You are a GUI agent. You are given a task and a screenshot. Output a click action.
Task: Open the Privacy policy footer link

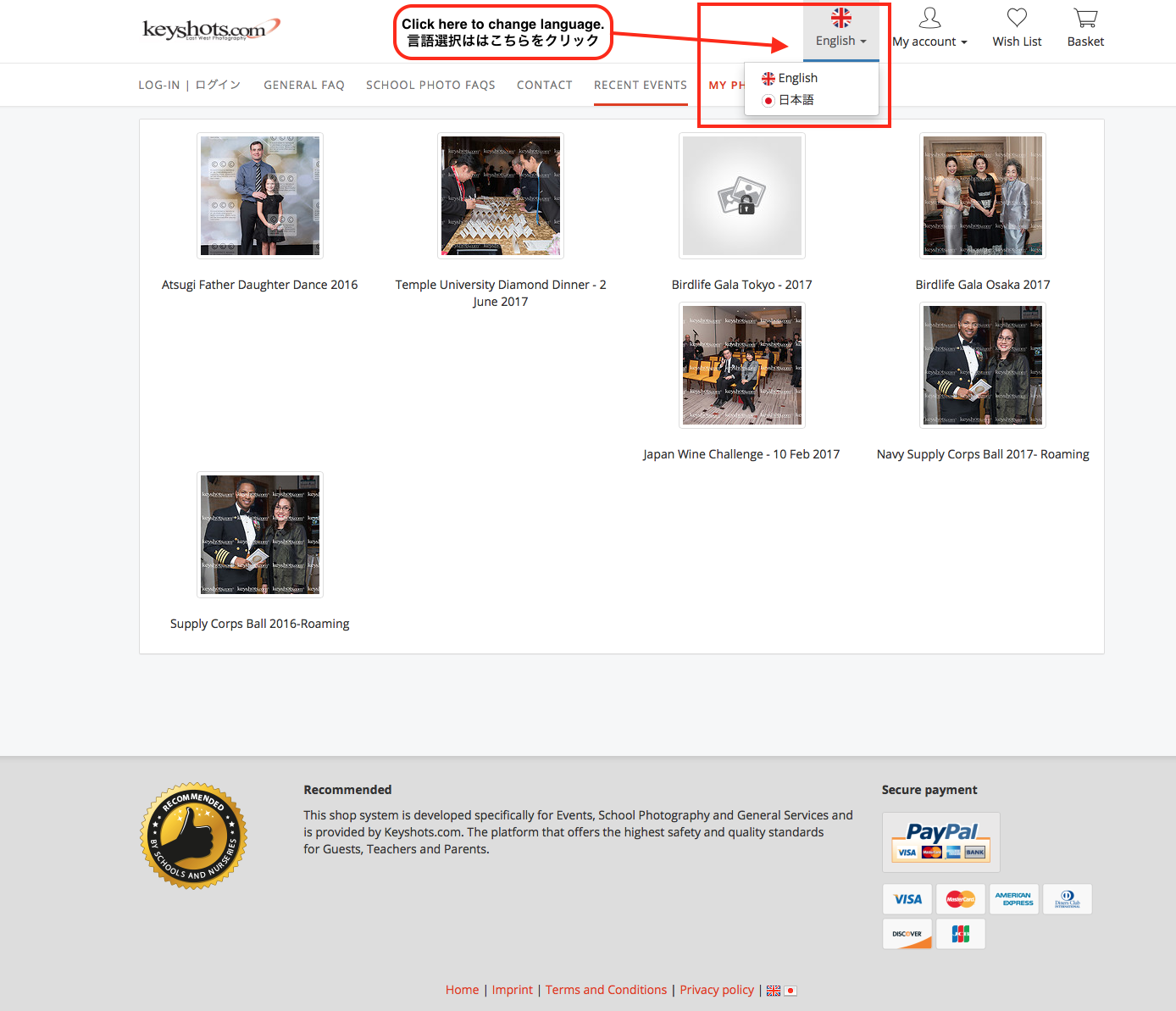click(x=716, y=990)
